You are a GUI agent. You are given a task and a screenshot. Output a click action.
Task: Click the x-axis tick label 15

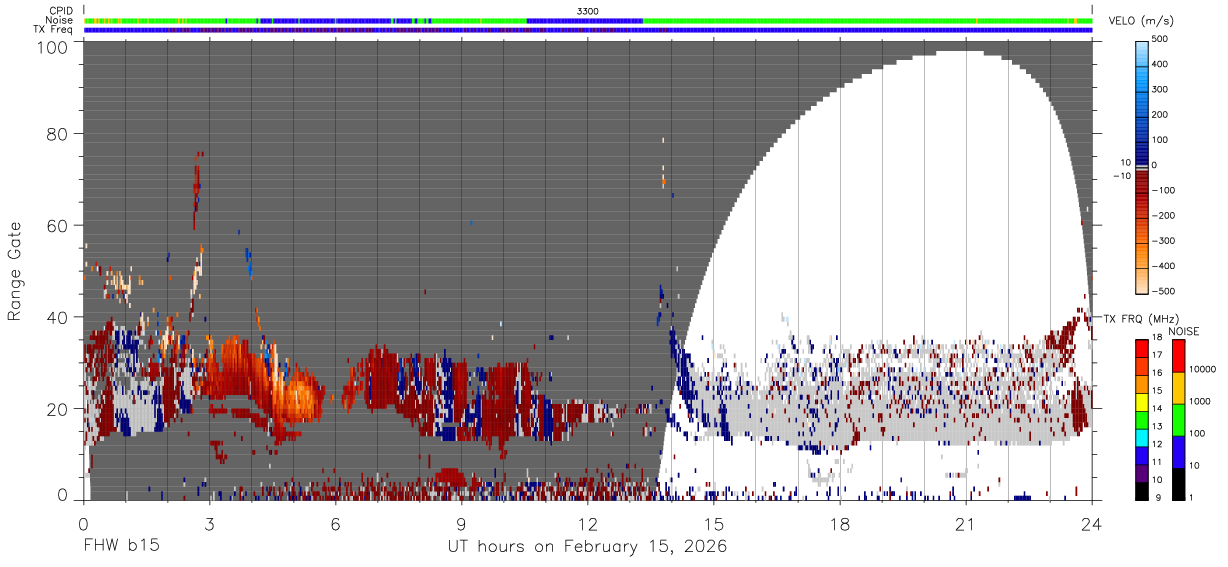(x=714, y=523)
